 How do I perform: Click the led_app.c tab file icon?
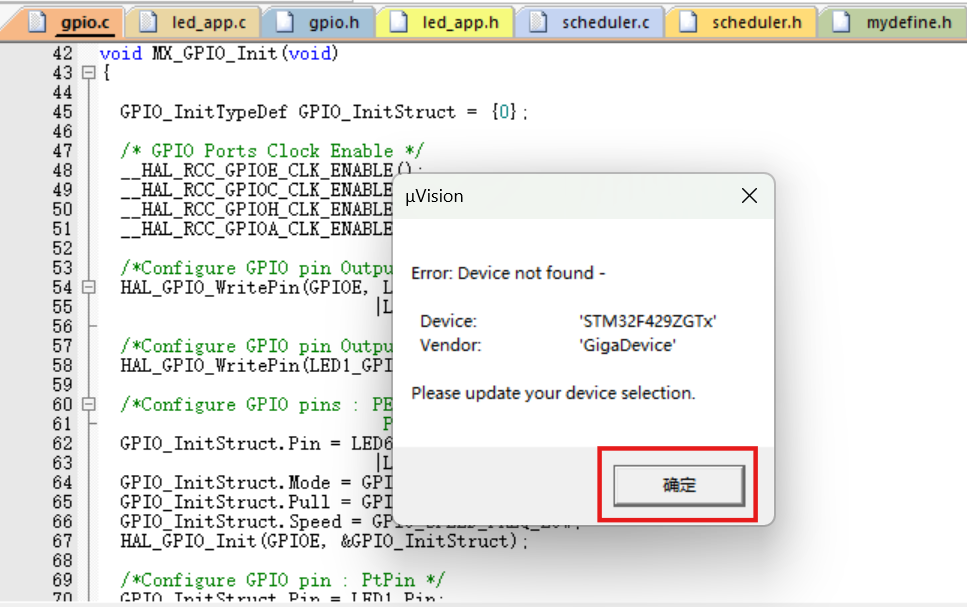tap(148, 22)
